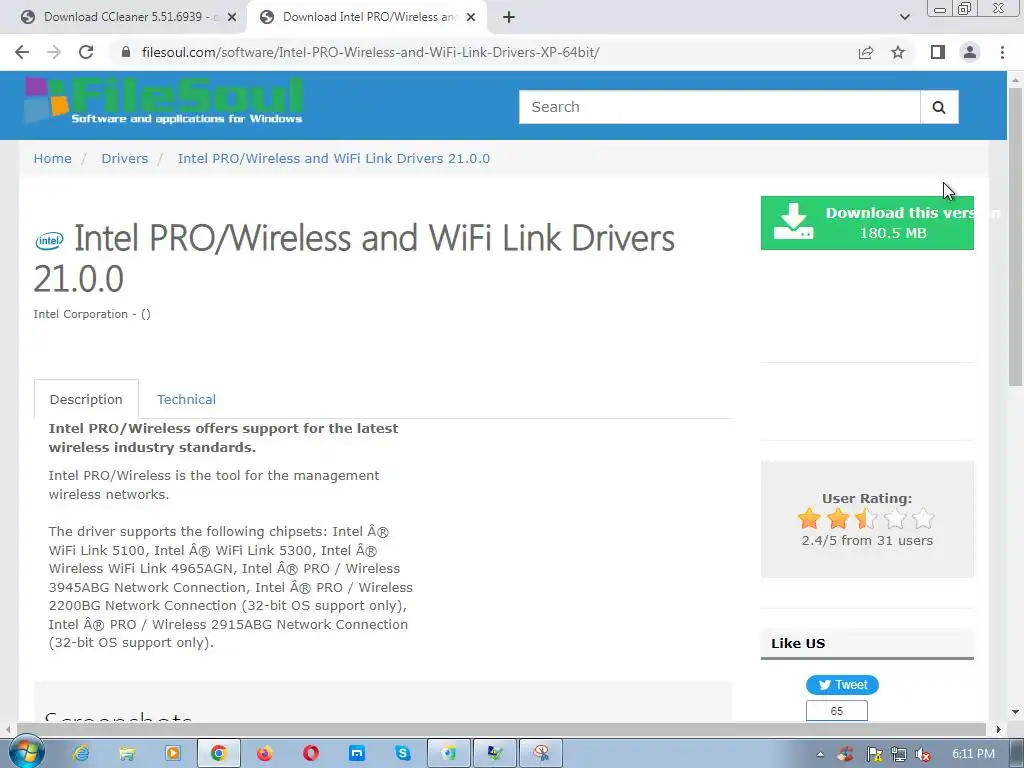The width and height of the screenshot is (1024, 768).
Task: Click the '2.4/5 from 31 users' text
Action: tap(867, 541)
